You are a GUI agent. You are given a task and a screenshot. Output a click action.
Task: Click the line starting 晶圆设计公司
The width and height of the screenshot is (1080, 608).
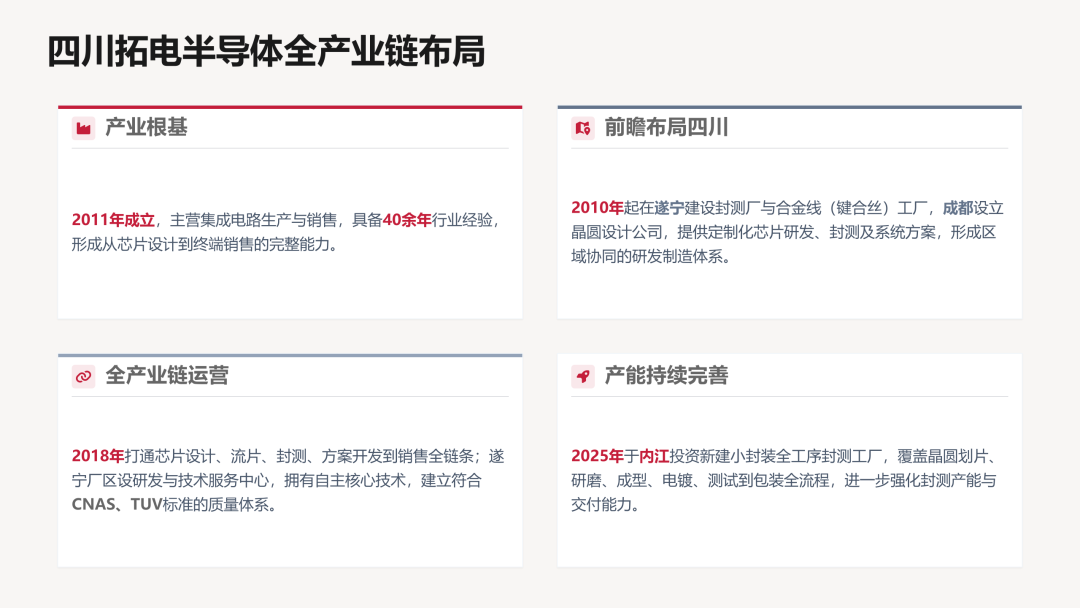[783, 232]
